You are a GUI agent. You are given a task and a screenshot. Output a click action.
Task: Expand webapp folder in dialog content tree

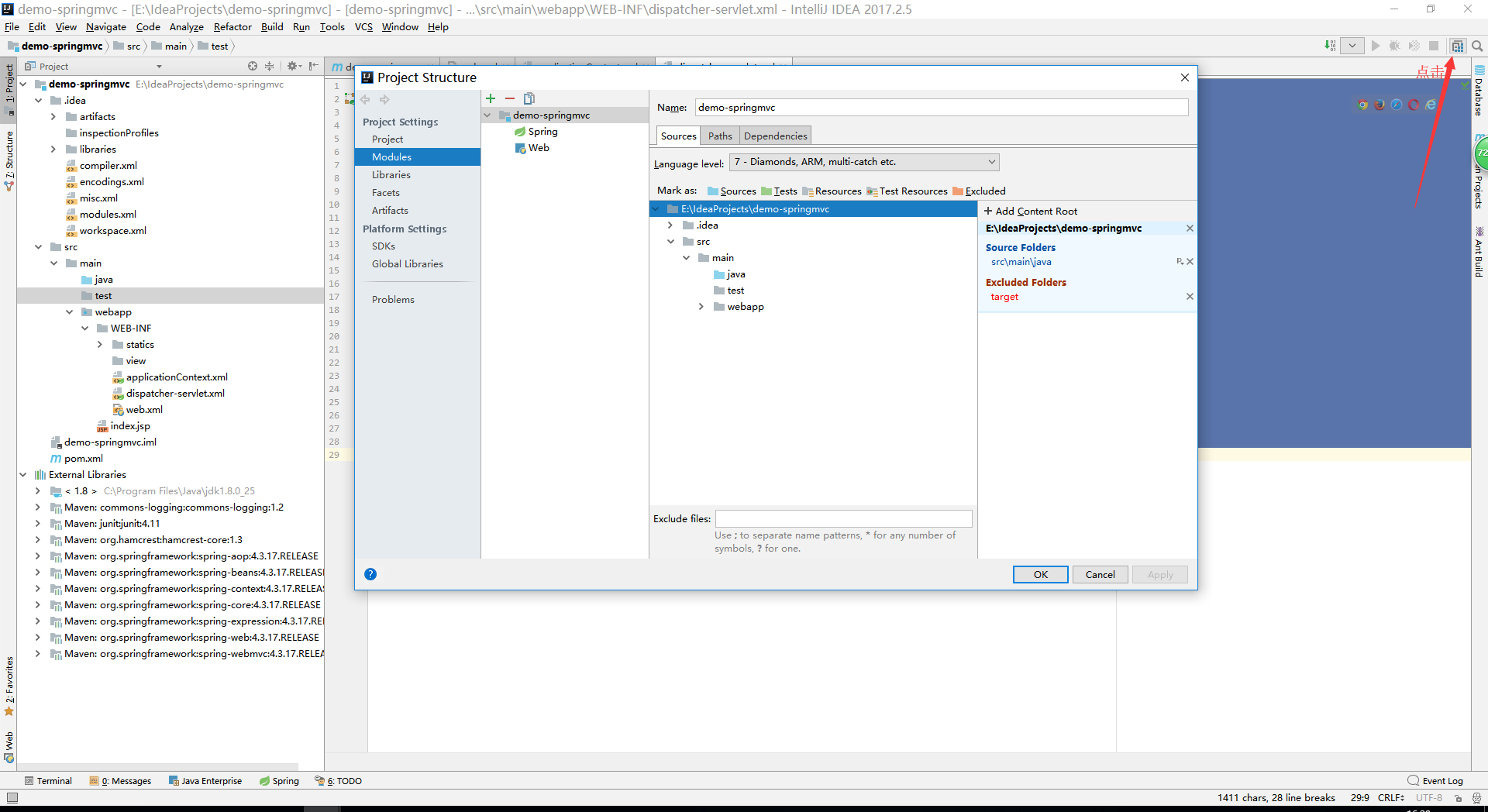click(701, 307)
